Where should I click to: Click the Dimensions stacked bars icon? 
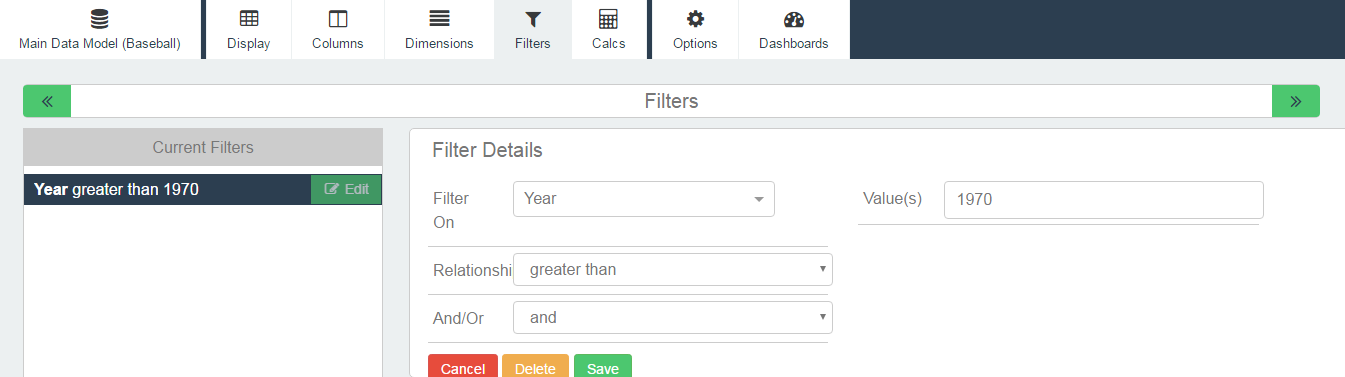click(439, 19)
